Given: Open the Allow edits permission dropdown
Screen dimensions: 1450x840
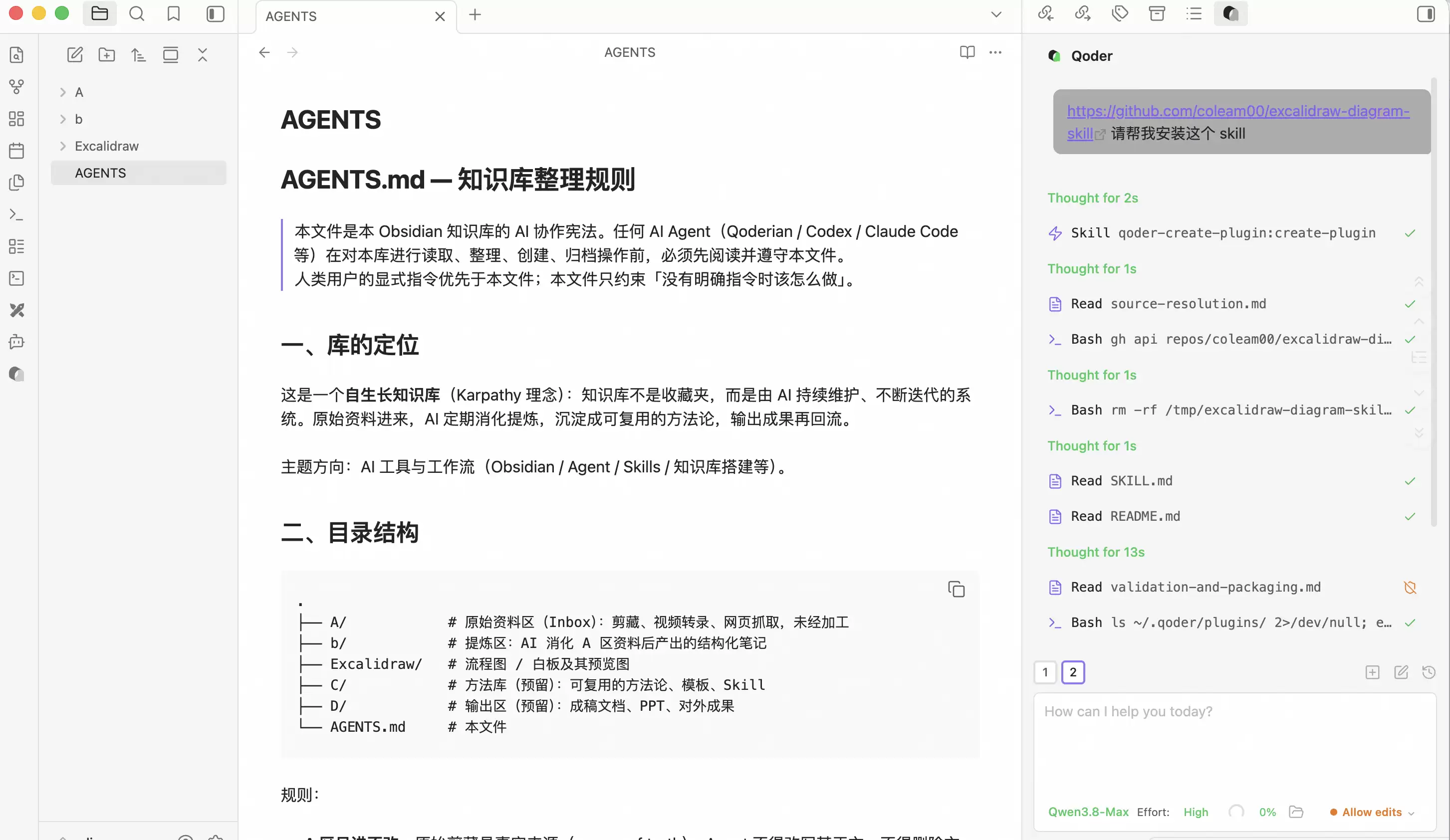Looking at the screenshot, I should click(x=1372, y=812).
